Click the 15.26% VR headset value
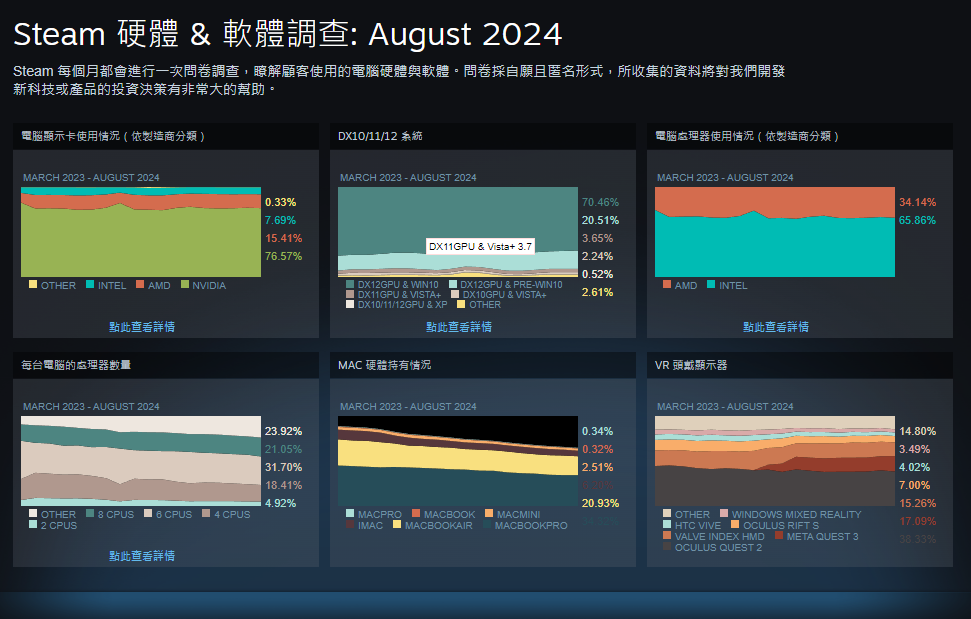This screenshot has height=619, width=971. (x=918, y=503)
